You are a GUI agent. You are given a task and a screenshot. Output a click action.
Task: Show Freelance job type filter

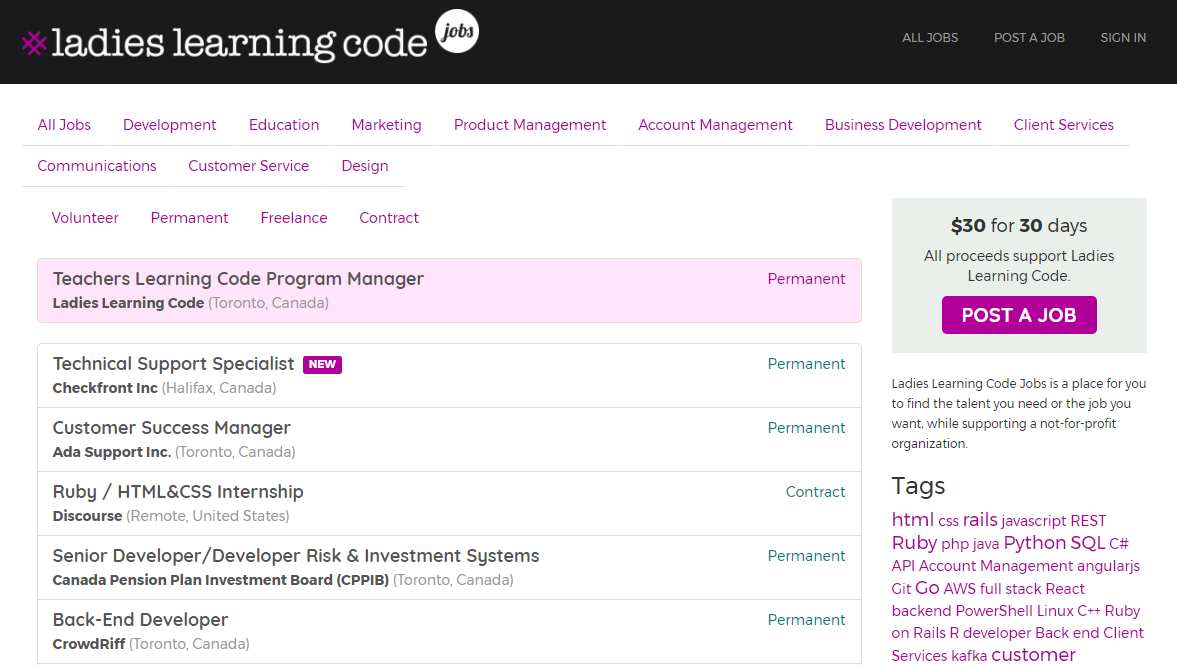293,218
